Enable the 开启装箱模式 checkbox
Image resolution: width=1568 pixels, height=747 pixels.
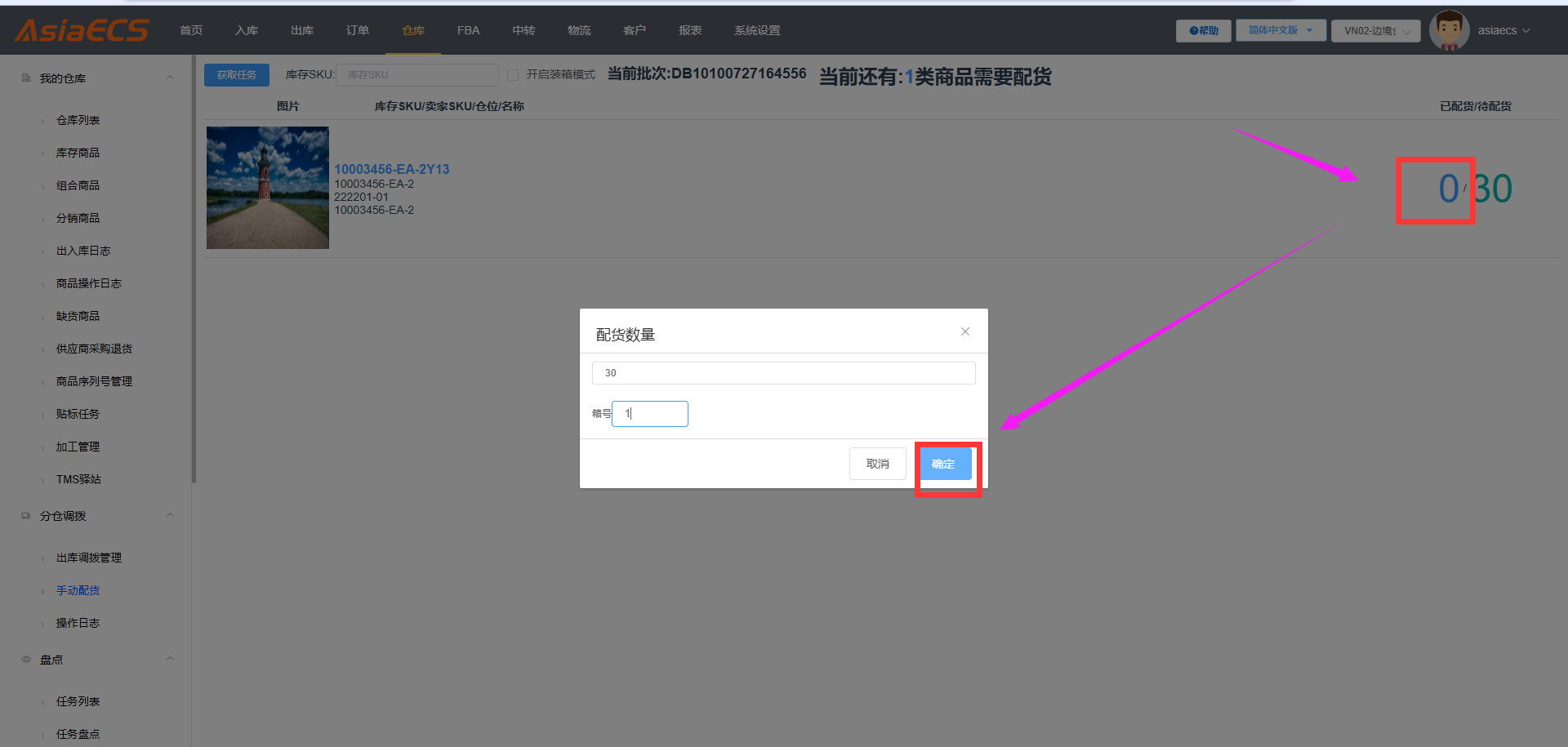click(x=513, y=75)
